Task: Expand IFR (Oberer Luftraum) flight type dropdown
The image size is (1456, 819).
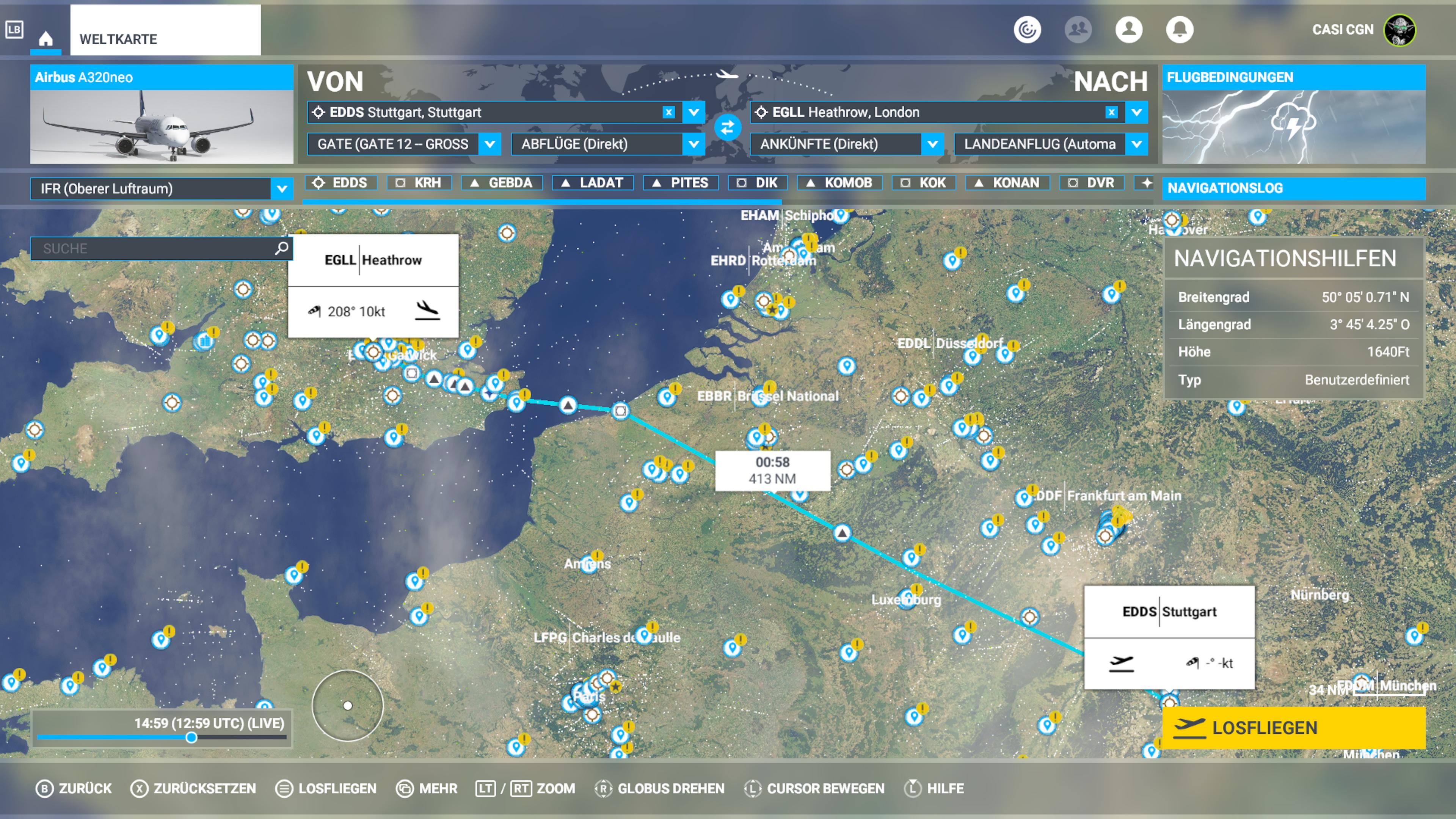Action: tap(282, 189)
